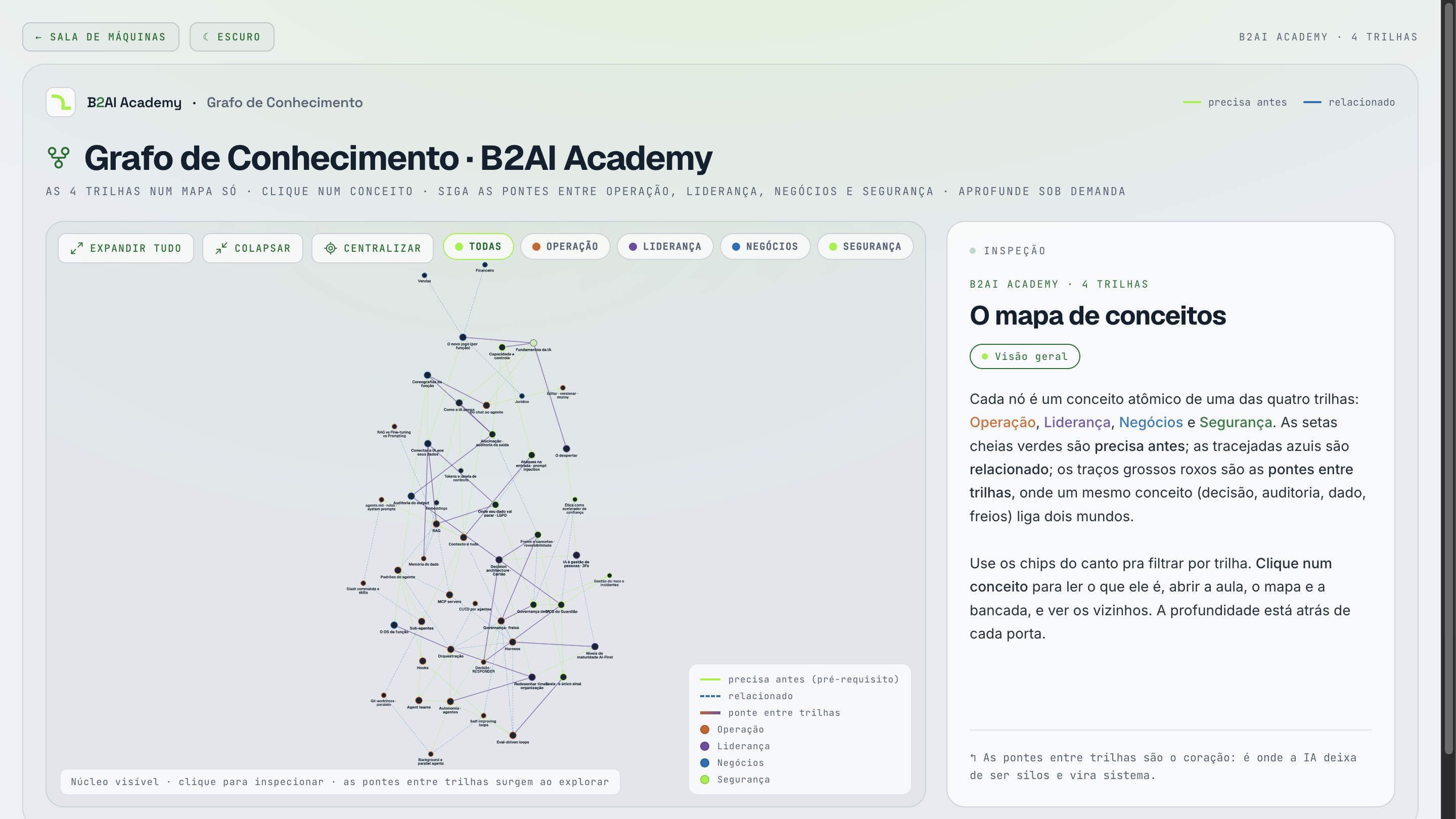
Task: Select the Editar · versionar · deploy node
Action: (562, 388)
